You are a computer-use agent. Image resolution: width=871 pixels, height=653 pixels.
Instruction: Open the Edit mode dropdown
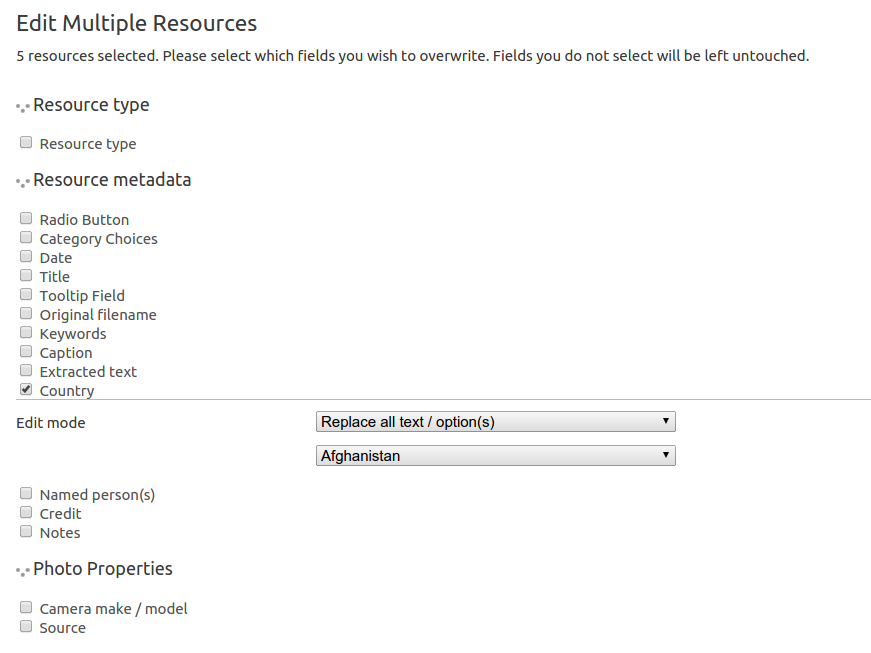coord(495,422)
